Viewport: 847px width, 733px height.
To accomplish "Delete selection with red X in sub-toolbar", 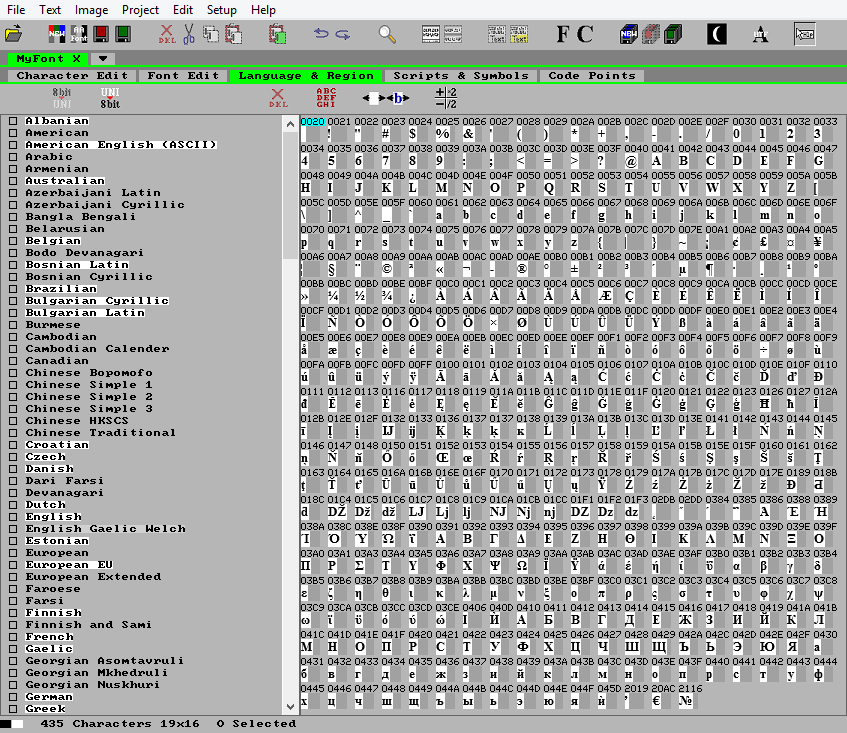I will click(x=278, y=98).
